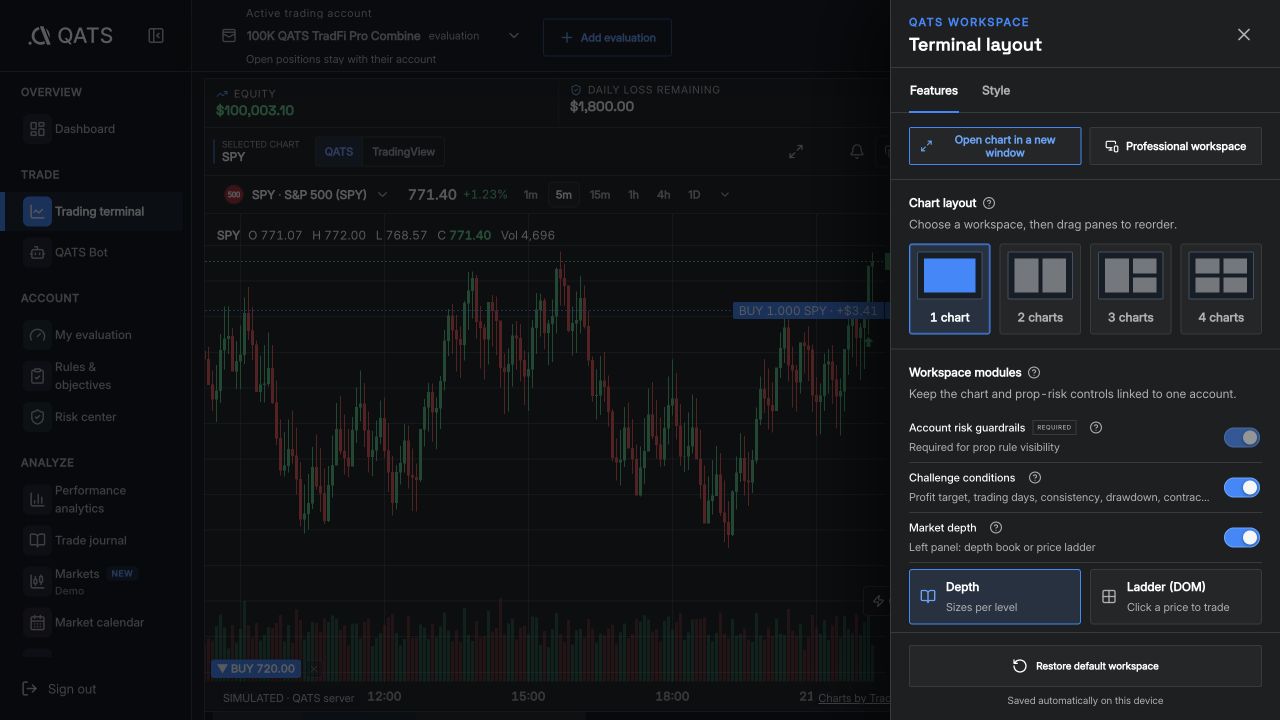Show help for Market depth
The height and width of the screenshot is (720, 1280).
[x=996, y=528]
